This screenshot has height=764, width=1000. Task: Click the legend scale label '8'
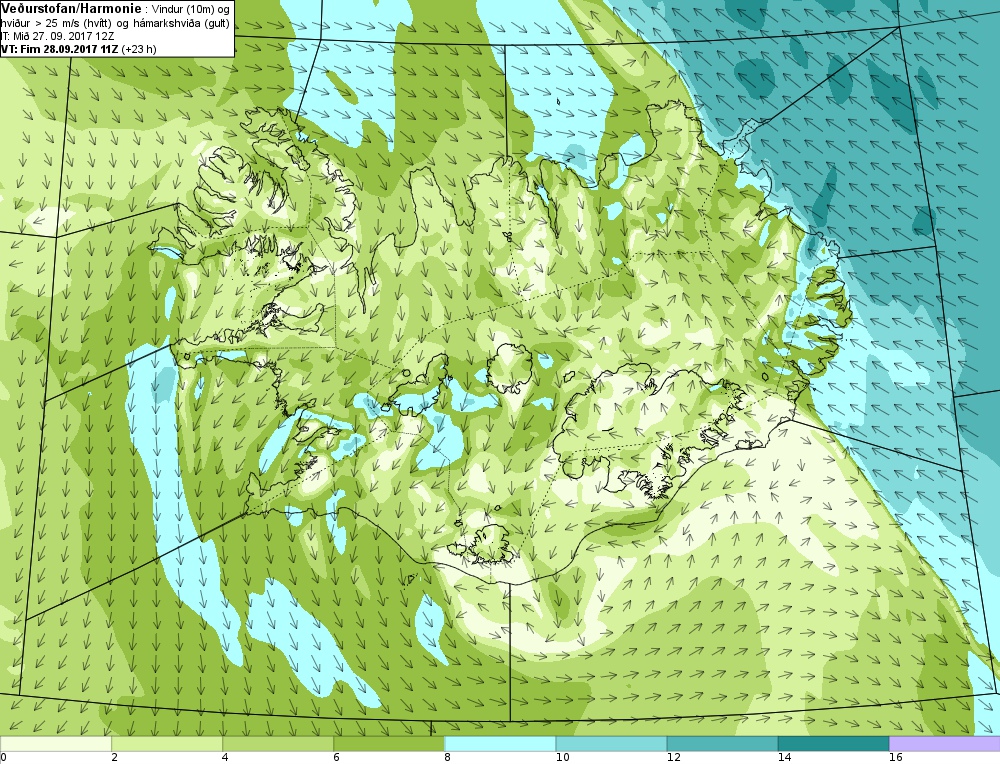pyautogui.click(x=447, y=758)
